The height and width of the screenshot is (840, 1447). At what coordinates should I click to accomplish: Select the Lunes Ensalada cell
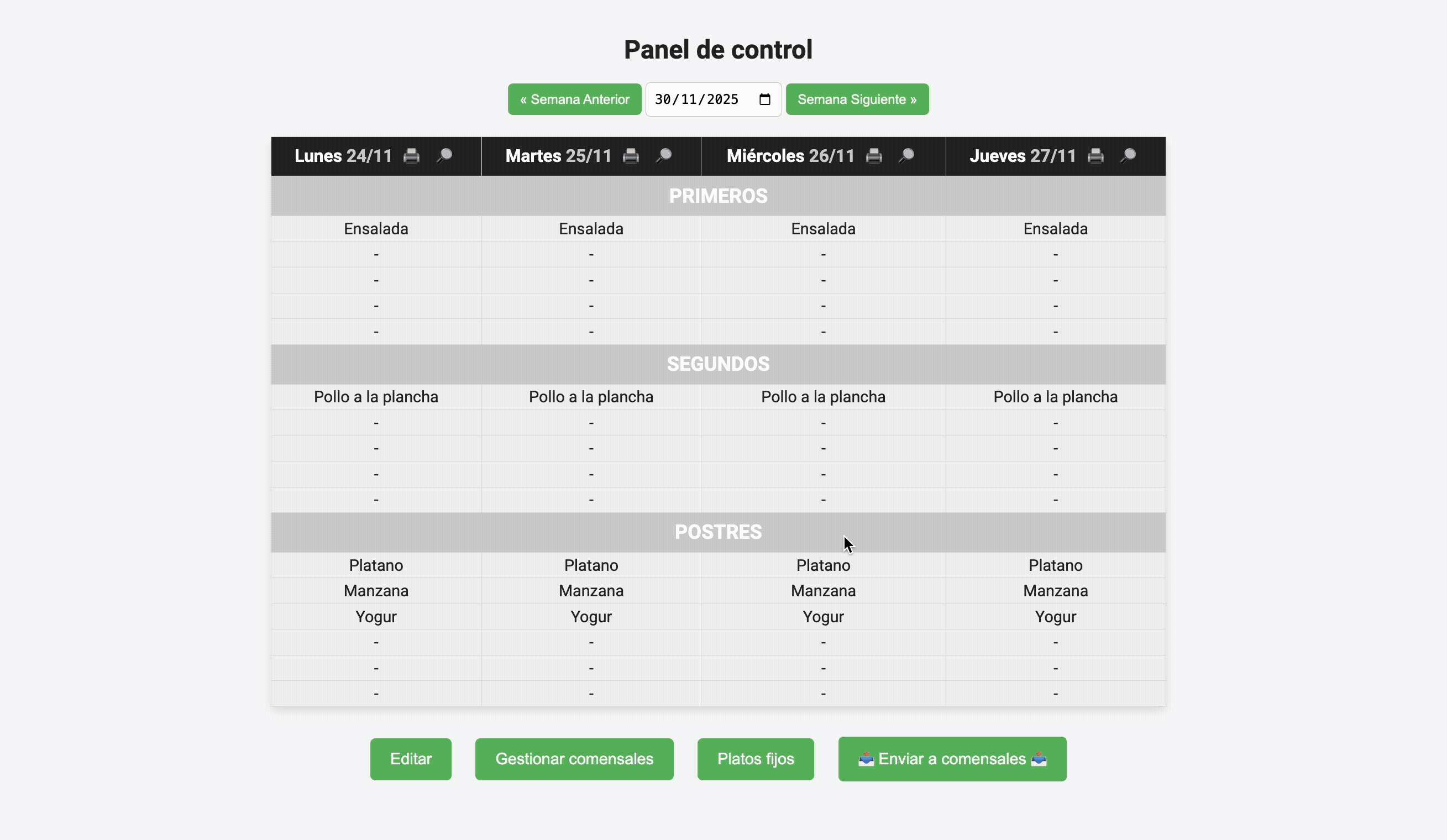pyautogui.click(x=376, y=229)
